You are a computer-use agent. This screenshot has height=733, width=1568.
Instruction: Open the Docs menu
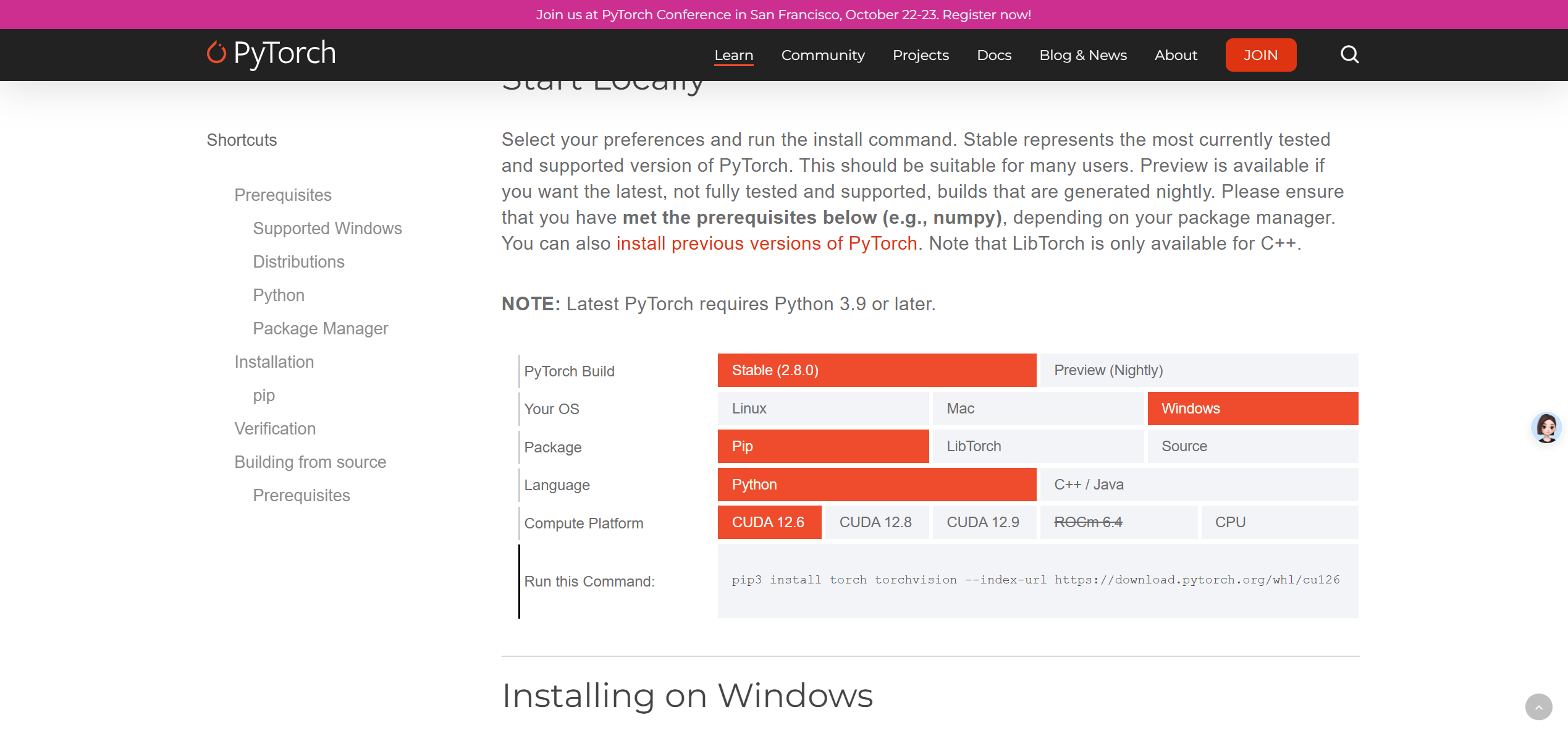pos(994,55)
